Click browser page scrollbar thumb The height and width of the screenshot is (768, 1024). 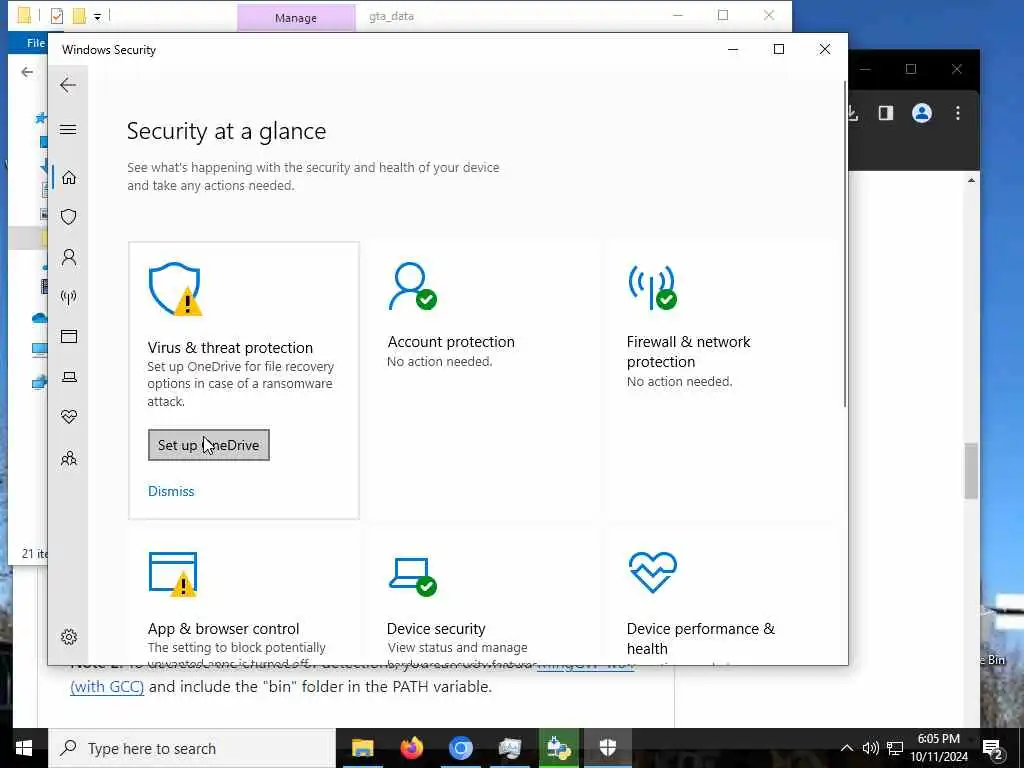[971, 470]
